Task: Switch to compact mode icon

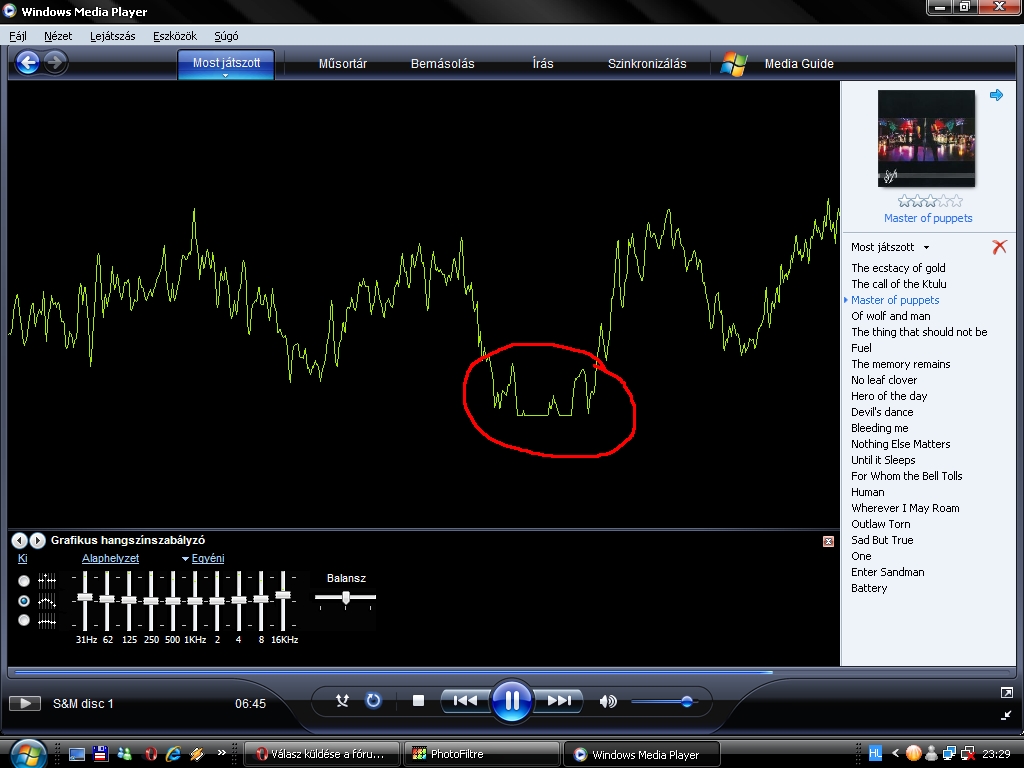Action: pyautogui.click(x=1006, y=715)
